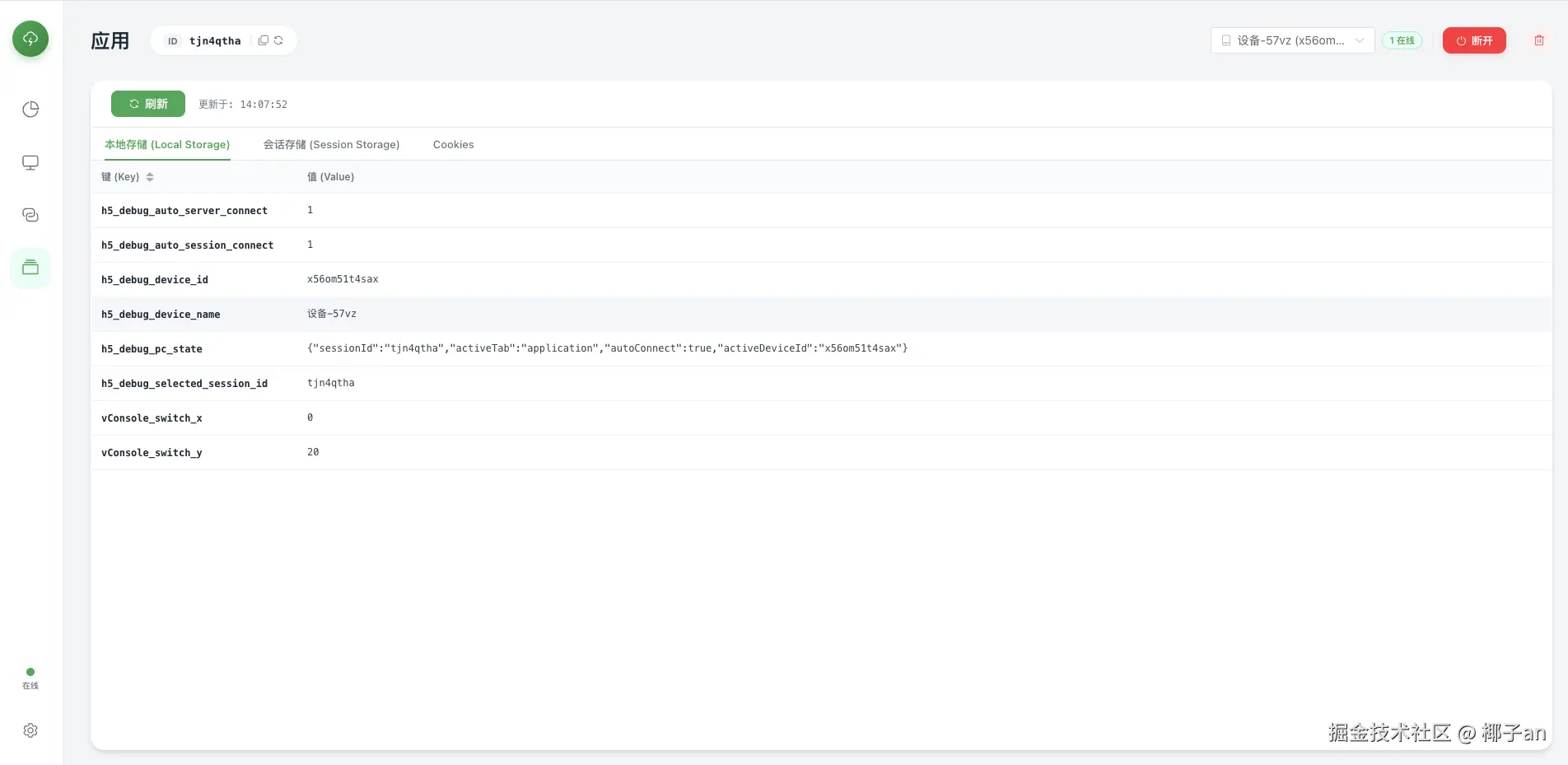This screenshot has height=765, width=1568.
Task: Switch to the Cookies tab
Action: pyautogui.click(x=453, y=145)
